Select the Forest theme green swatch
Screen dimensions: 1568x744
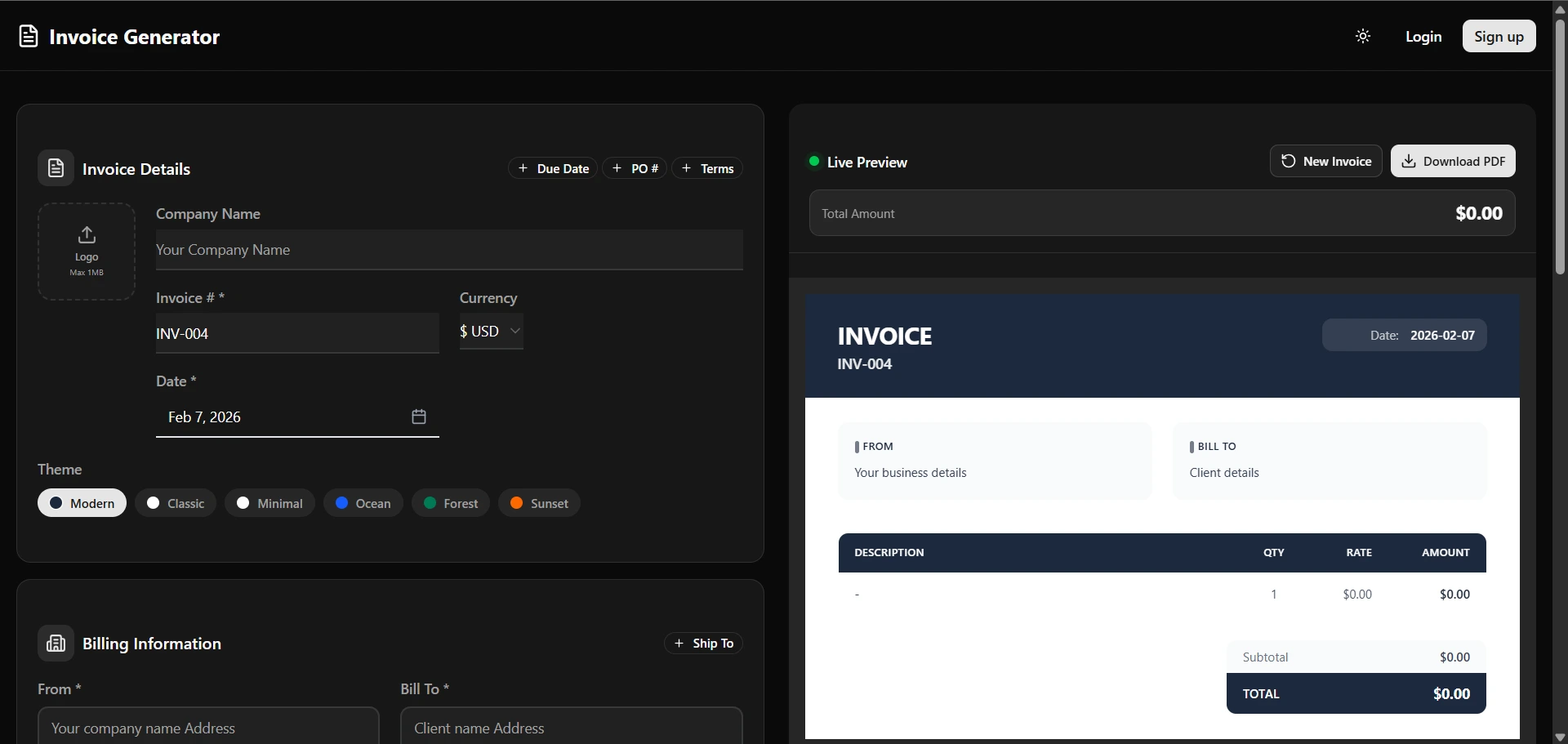pos(428,503)
